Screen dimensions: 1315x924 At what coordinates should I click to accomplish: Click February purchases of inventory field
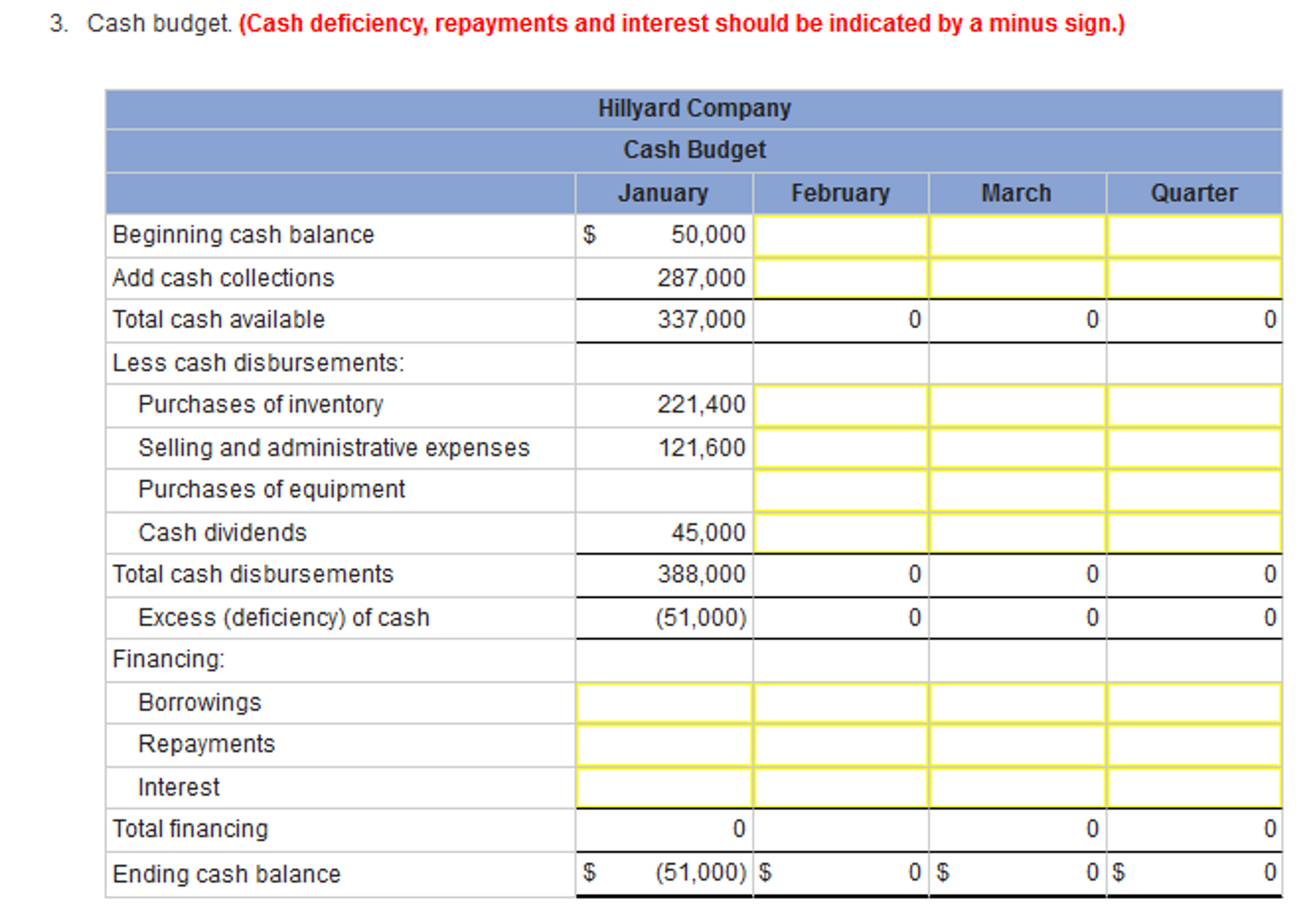[840, 405]
